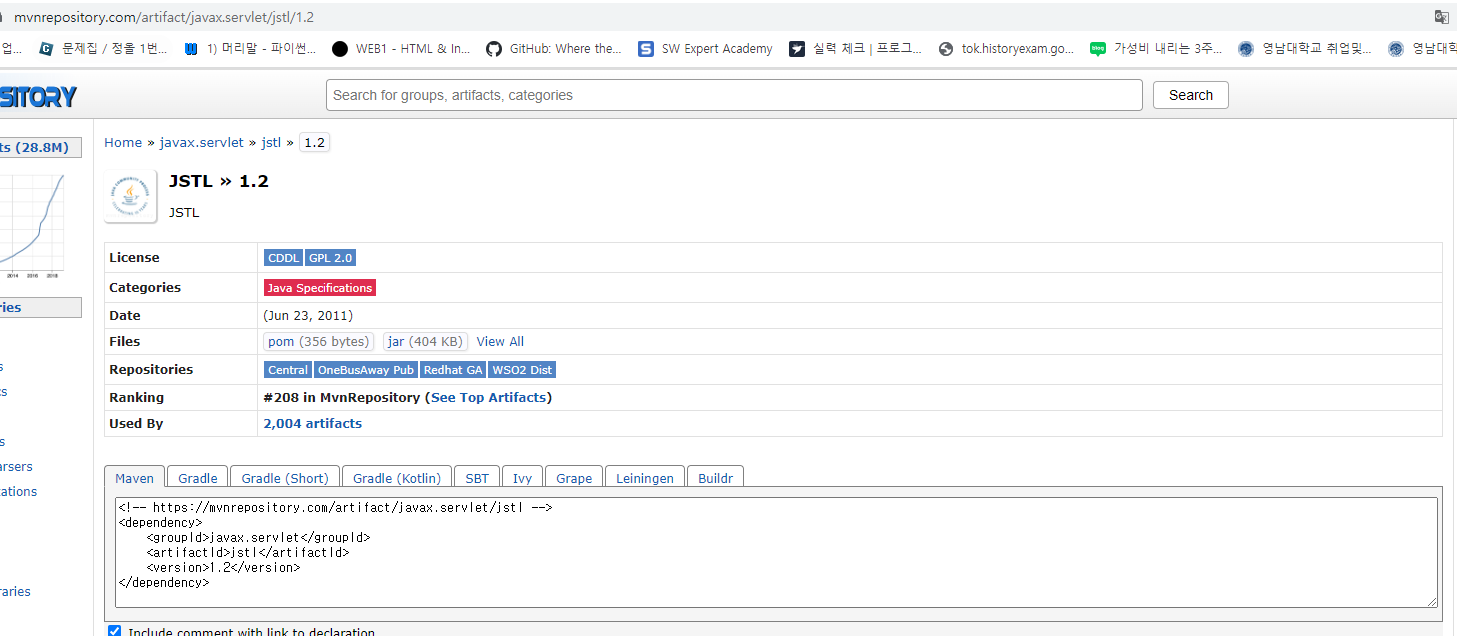The width and height of the screenshot is (1457, 636).
Task: Select the Gradle (Kotlin) tab
Action: tap(397, 478)
